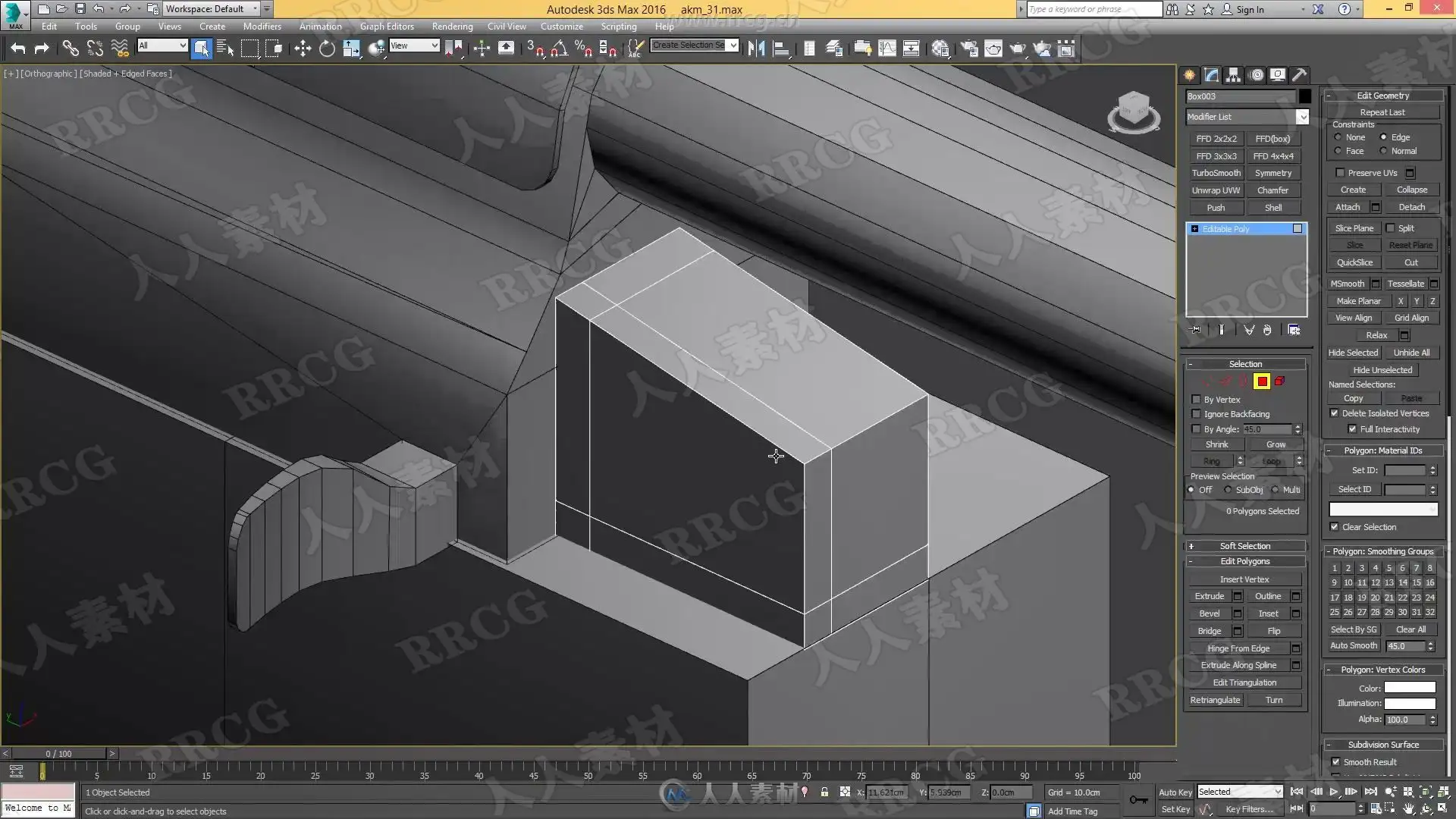This screenshot has width=1456, height=819.
Task: Click the Play Animation button
Action: [1333, 792]
